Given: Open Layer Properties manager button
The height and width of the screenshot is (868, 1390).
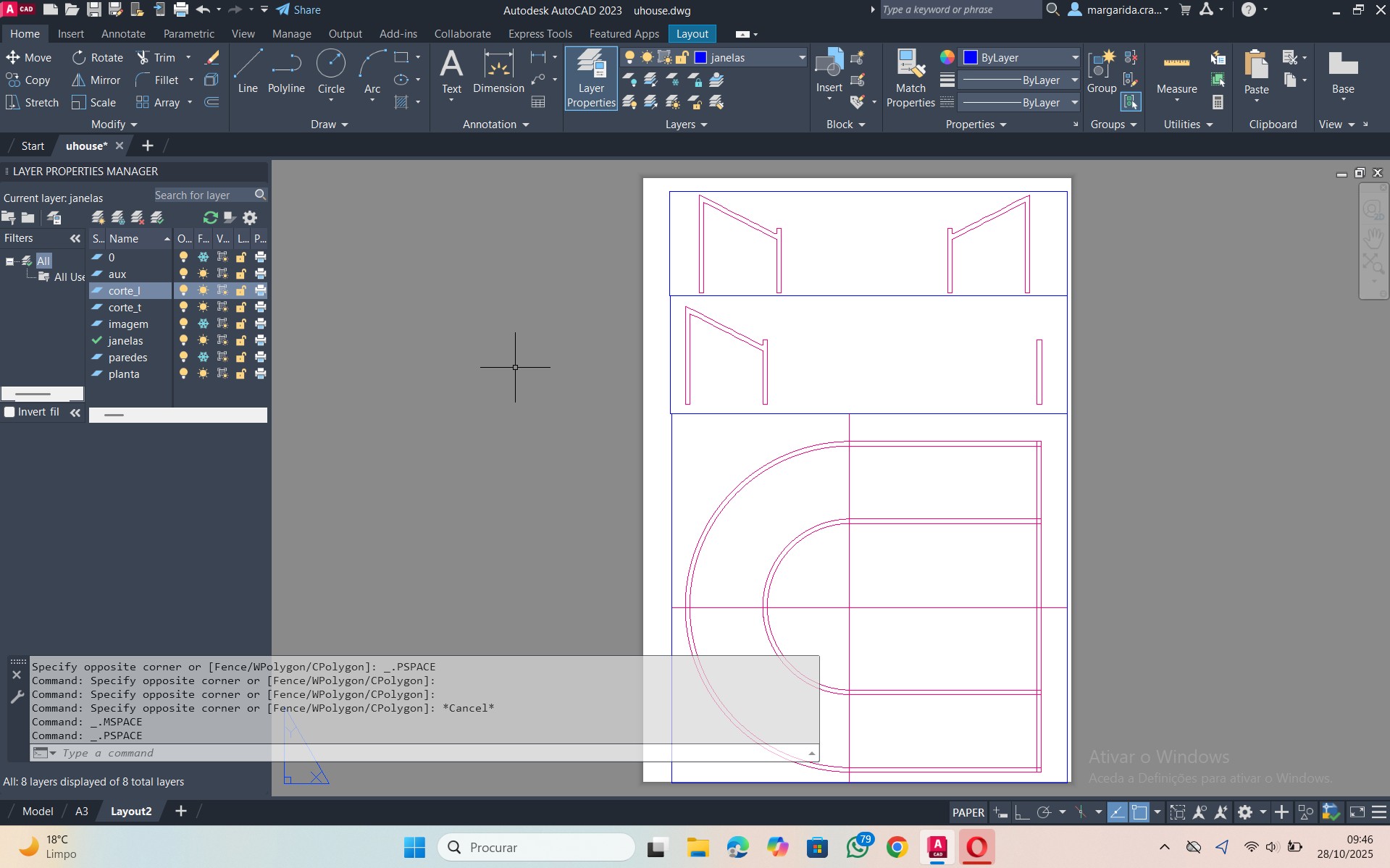Looking at the screenshot, I should 591,78.
